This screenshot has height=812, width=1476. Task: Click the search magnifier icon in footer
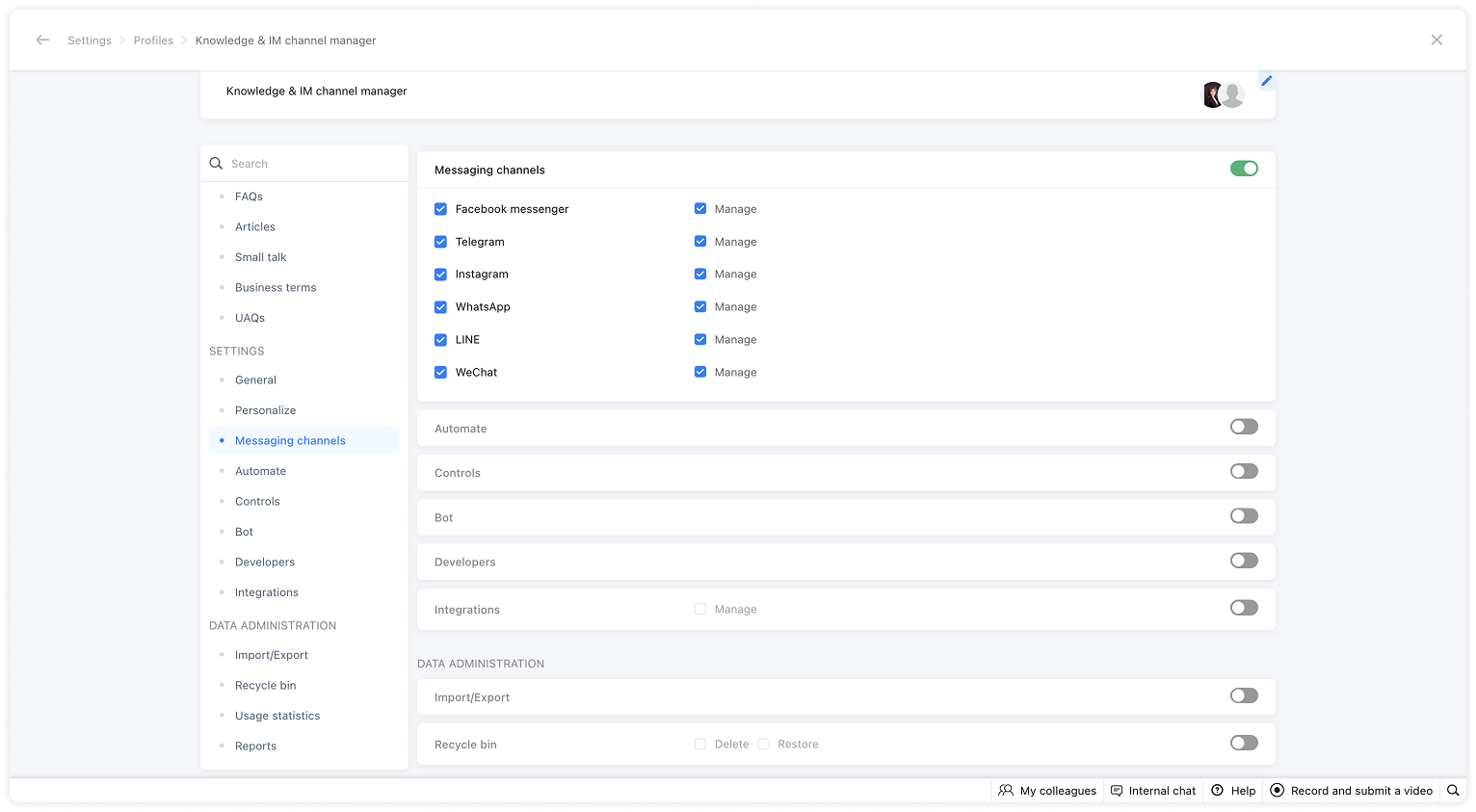(x=1453, y=791)
